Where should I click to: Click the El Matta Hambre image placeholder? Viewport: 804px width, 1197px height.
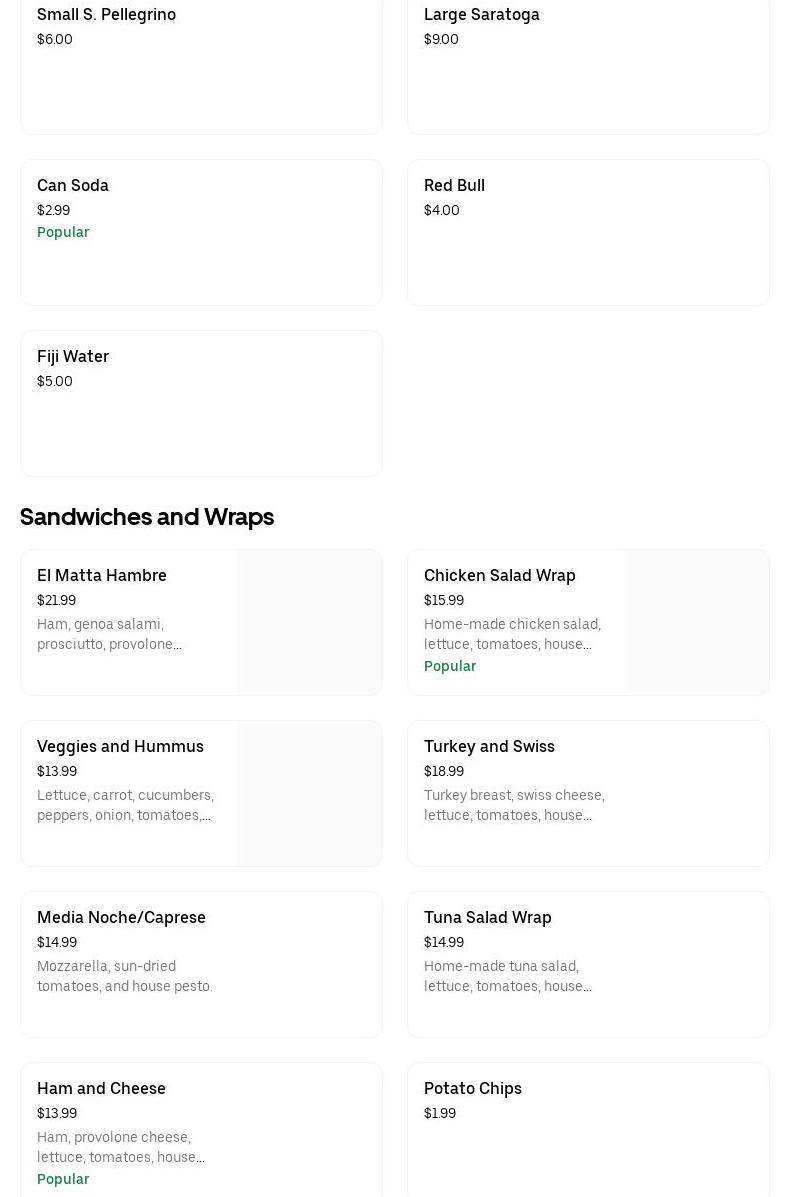point(309,622)
